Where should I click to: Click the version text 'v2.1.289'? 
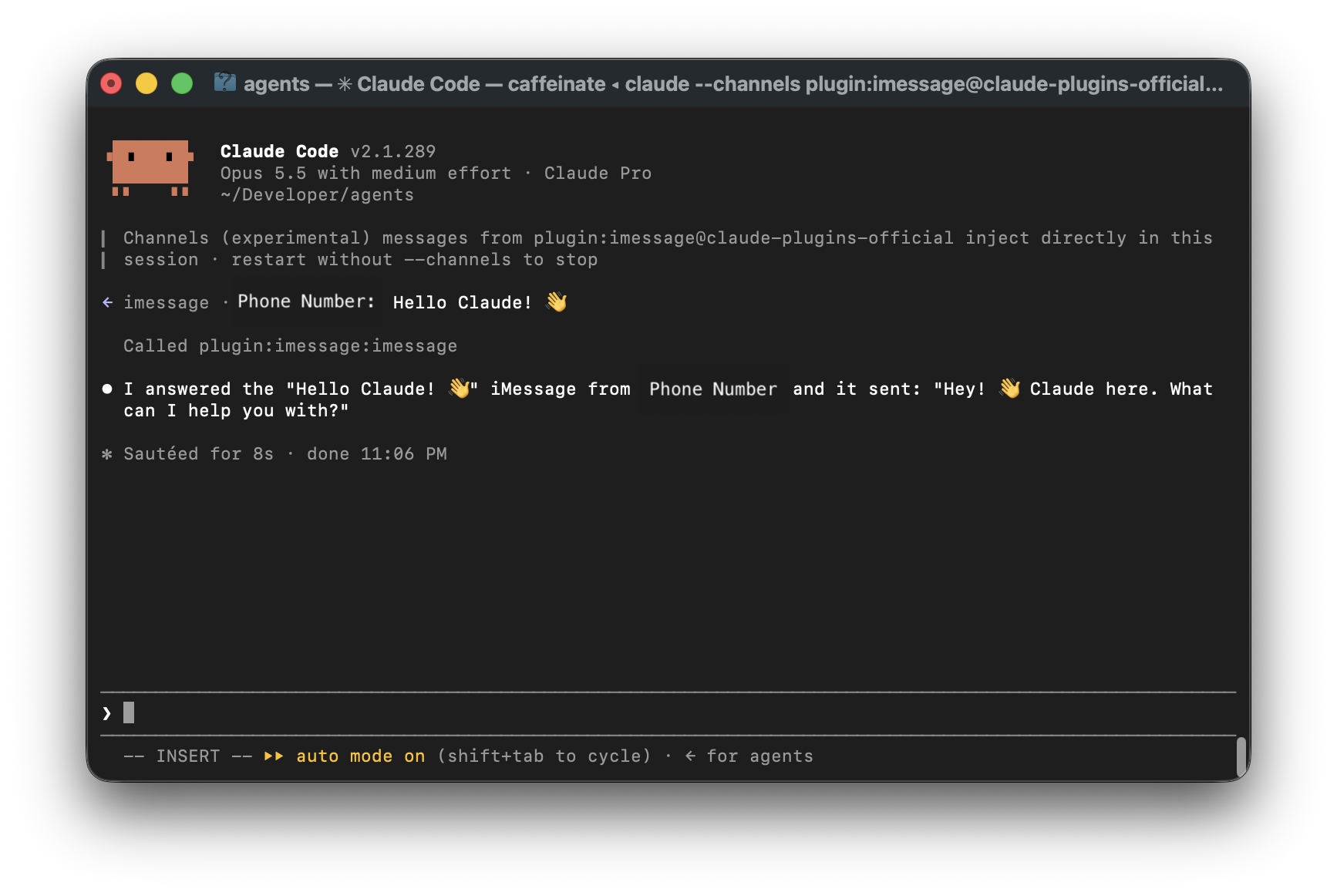coord(392,151)
